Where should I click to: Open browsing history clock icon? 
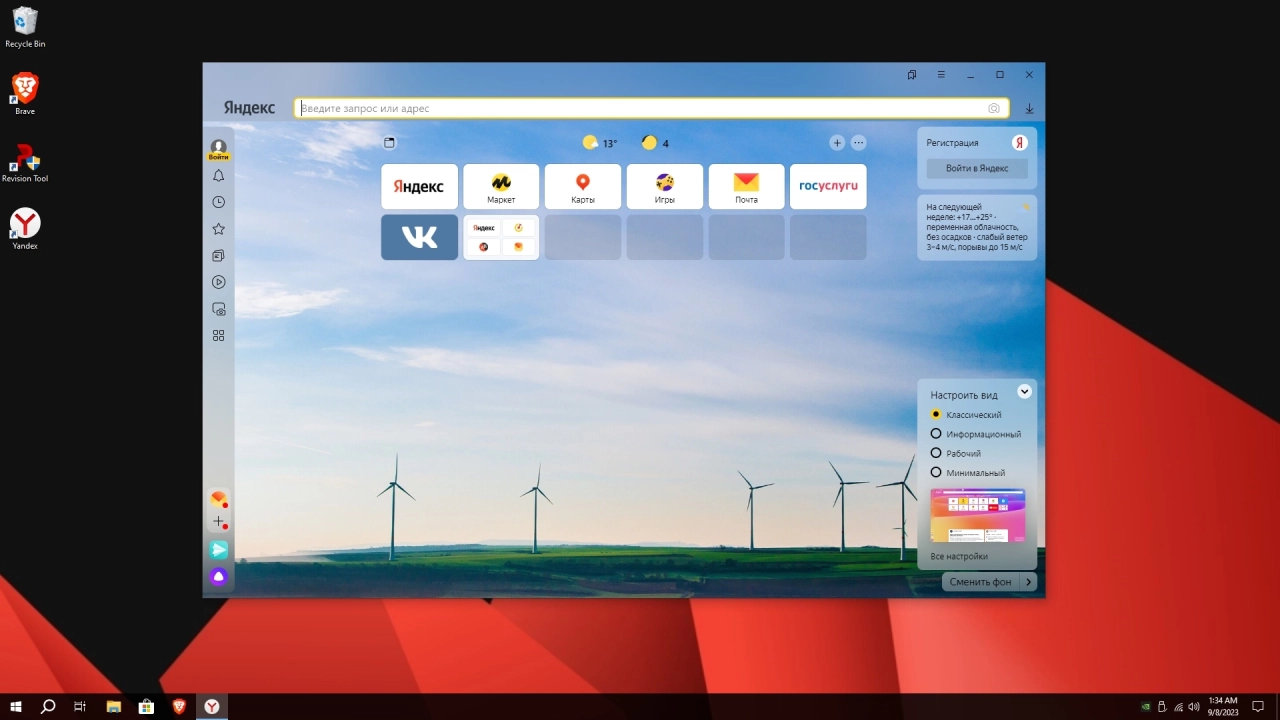click(219, 202)
